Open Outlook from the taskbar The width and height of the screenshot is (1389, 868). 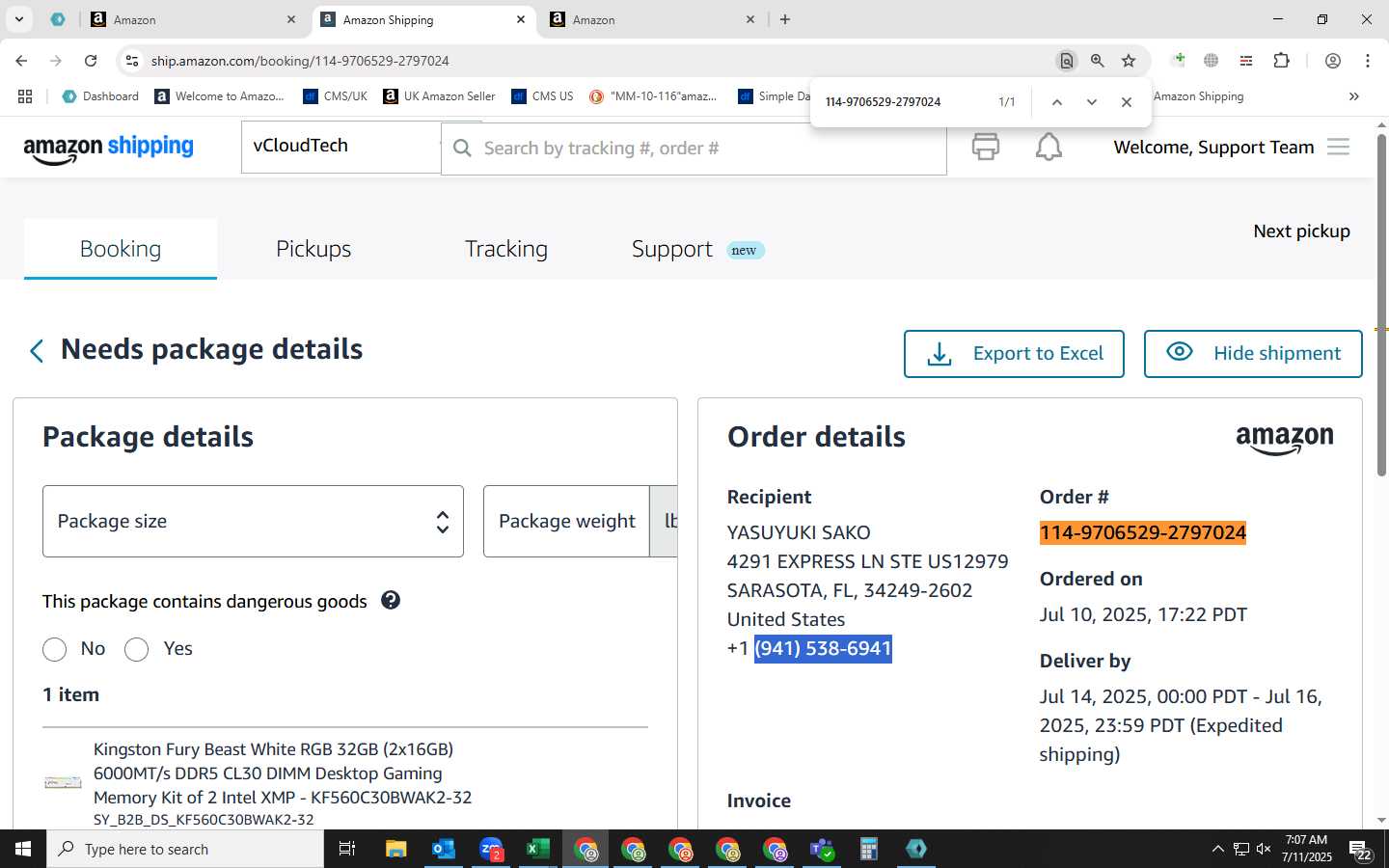pos(443,849)
